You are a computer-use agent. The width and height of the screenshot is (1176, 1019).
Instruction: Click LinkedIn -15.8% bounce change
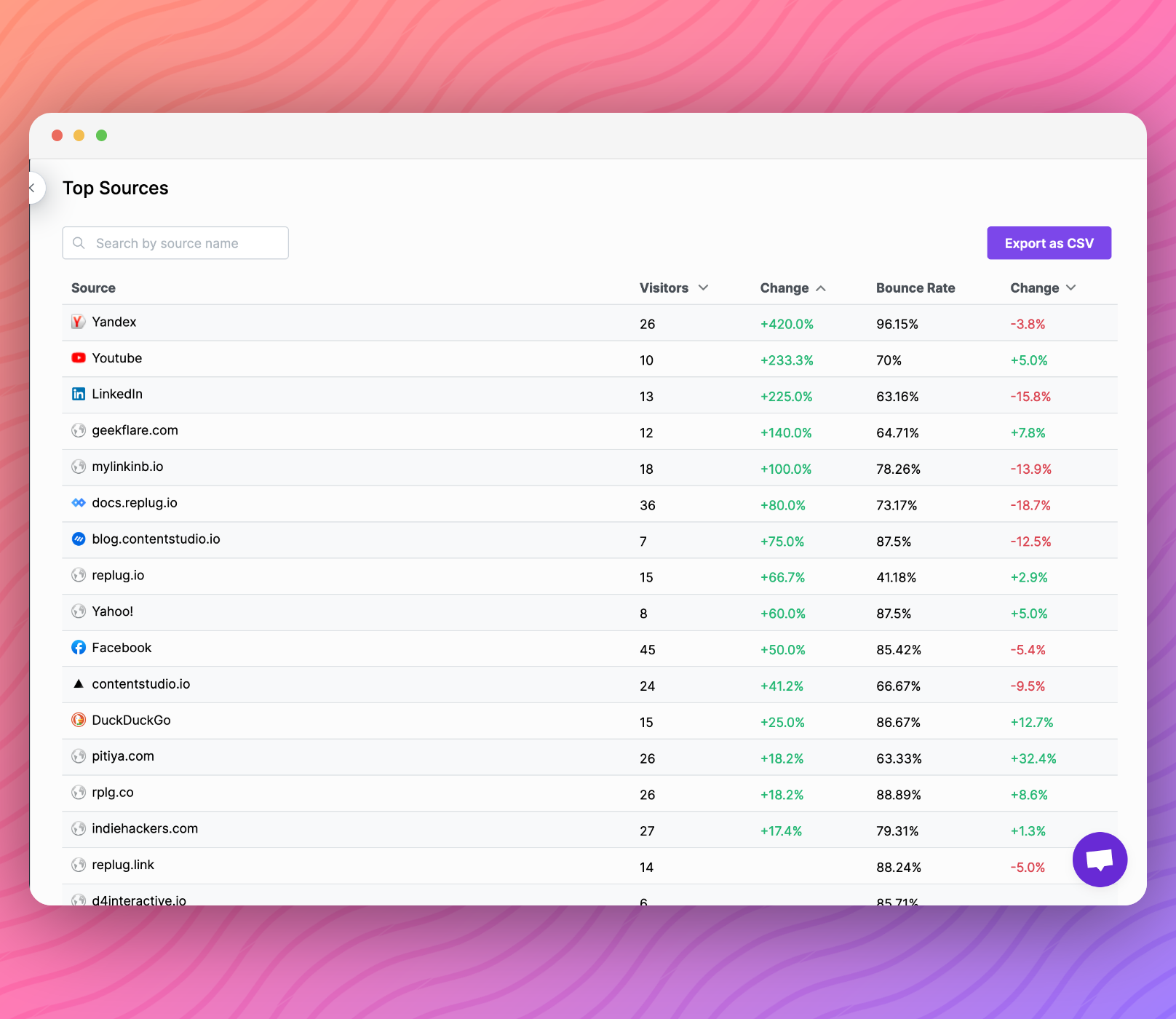(x=1030, y=397)
